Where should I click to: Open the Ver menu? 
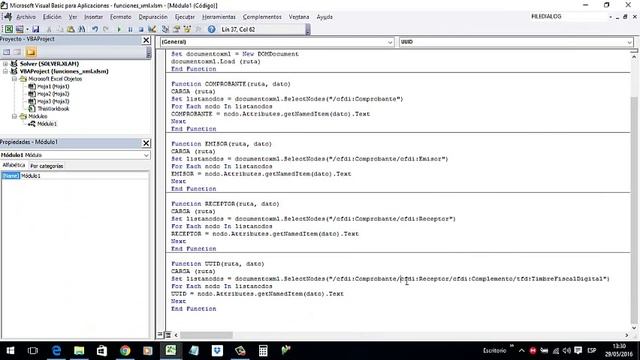73,17
